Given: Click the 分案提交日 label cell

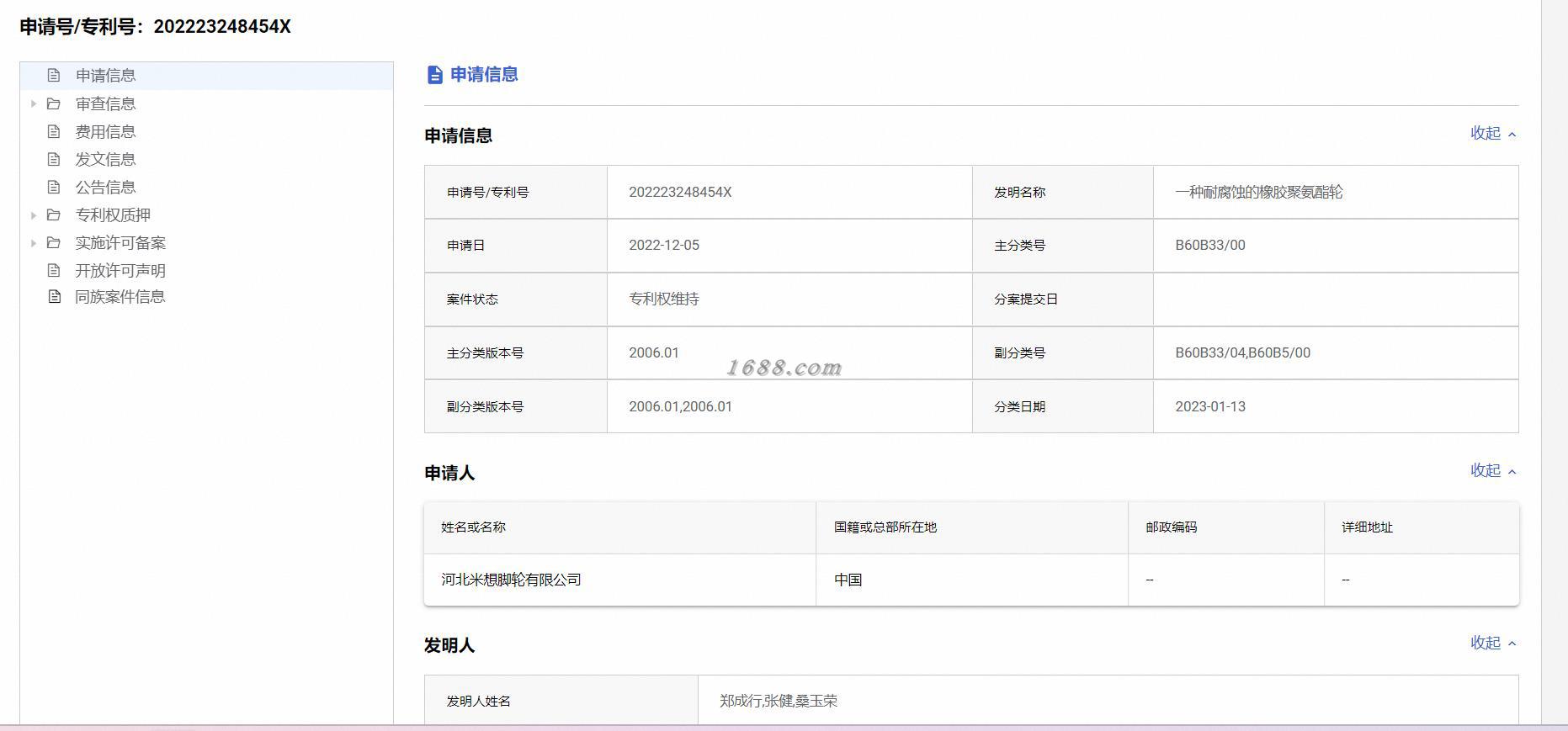Looking at the screenshot, I should point(1062,299).
